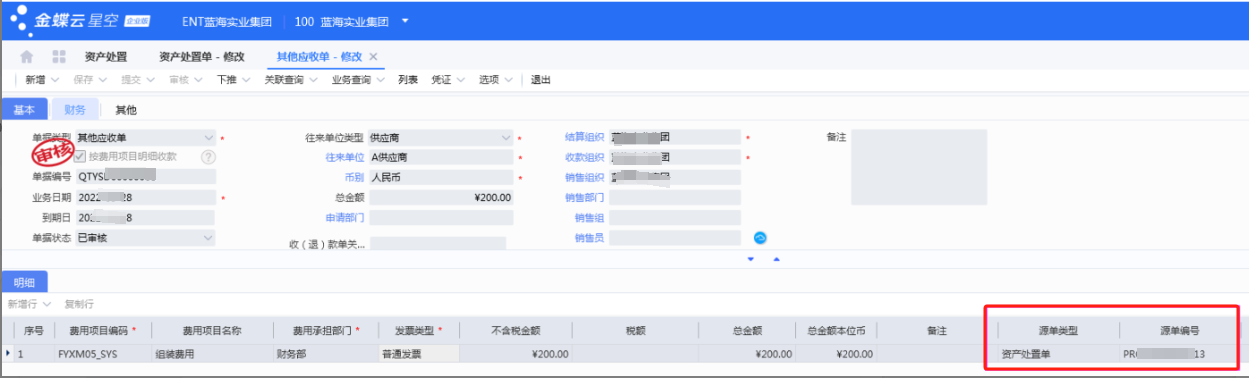The width and height of the screenshot is (1249, 378).
Task: Open the organization dropdown in the header
Action: (405, 21)
